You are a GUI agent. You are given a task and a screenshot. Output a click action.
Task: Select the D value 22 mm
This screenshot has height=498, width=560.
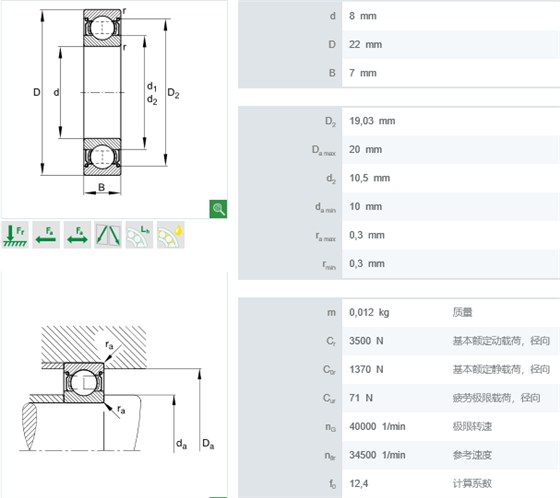point(366,45)
